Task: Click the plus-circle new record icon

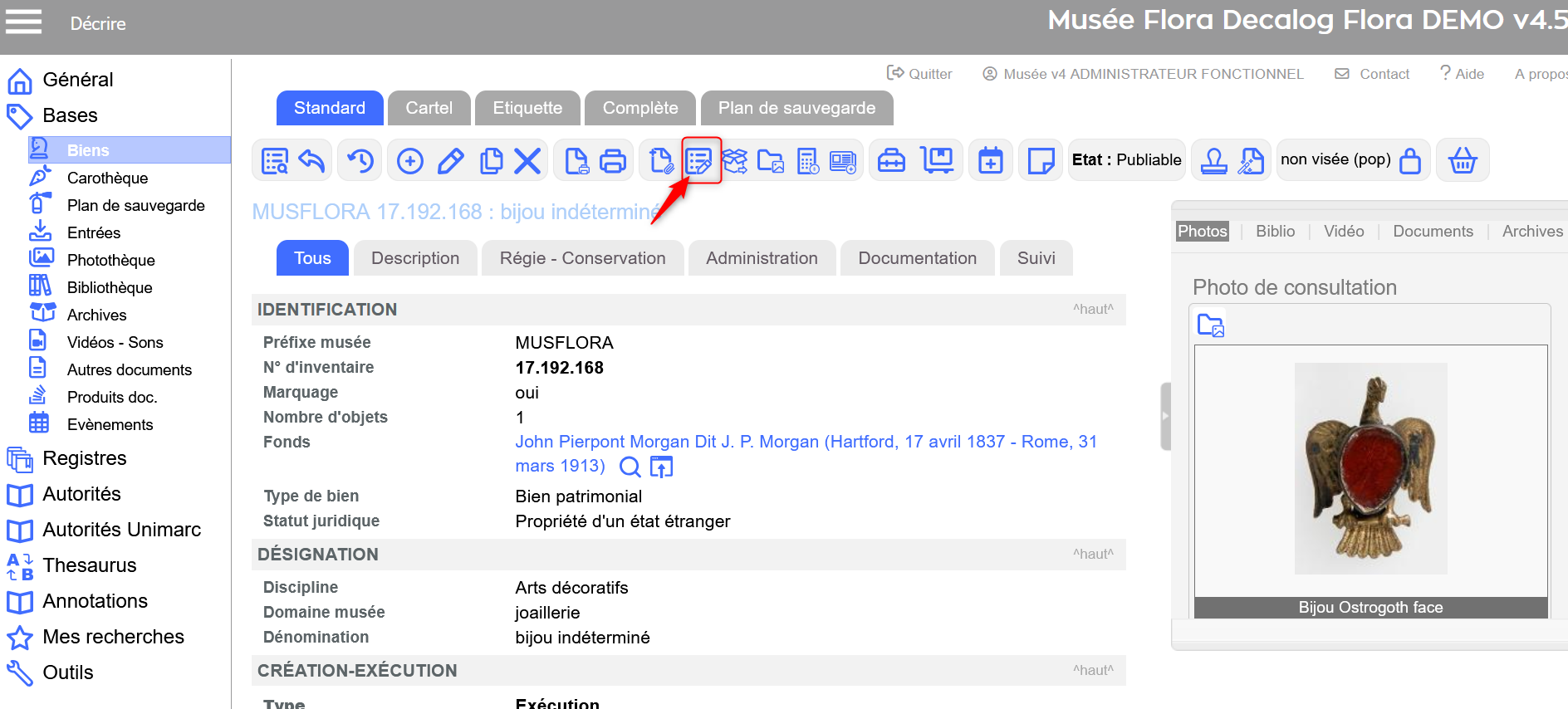Action: pos(410,160)
